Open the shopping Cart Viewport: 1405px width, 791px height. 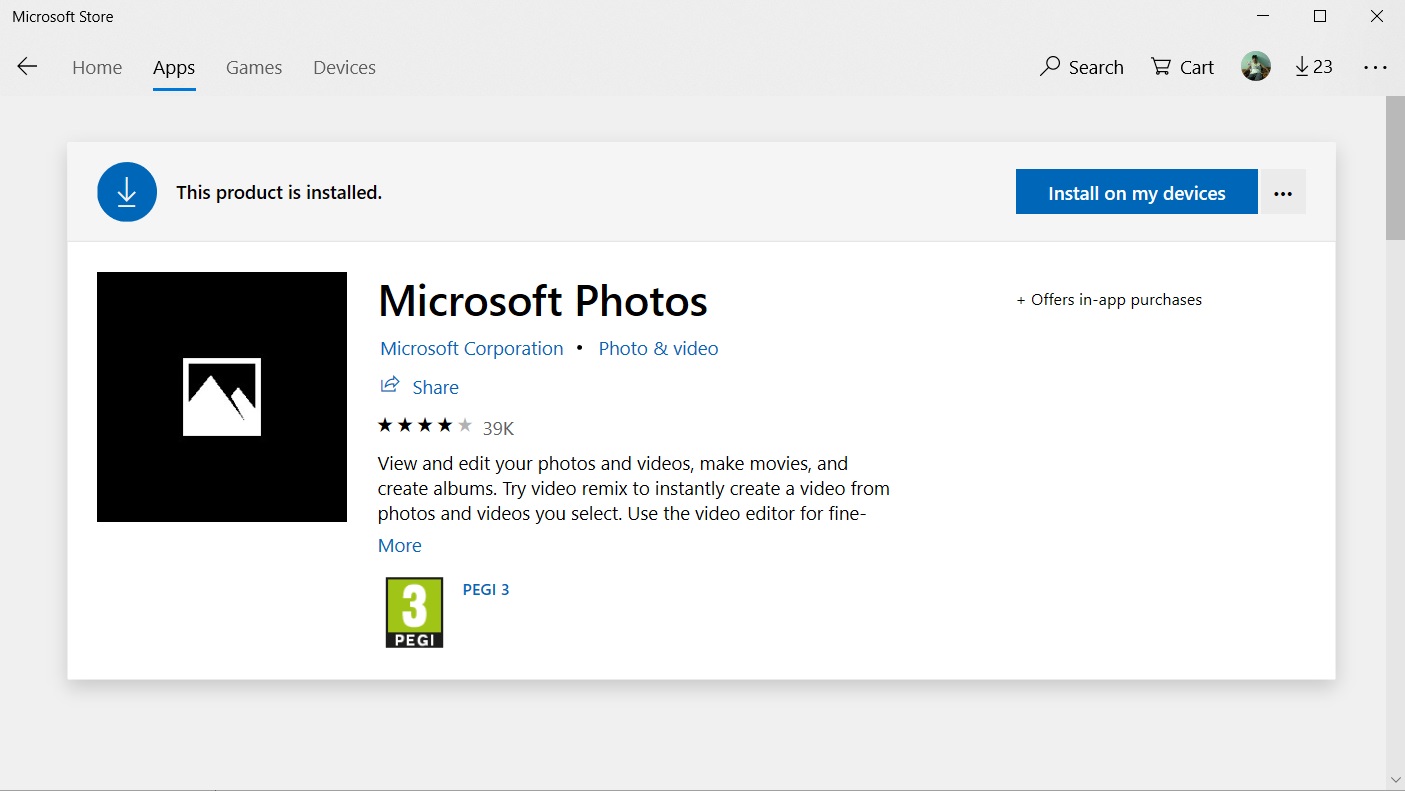1182,67
